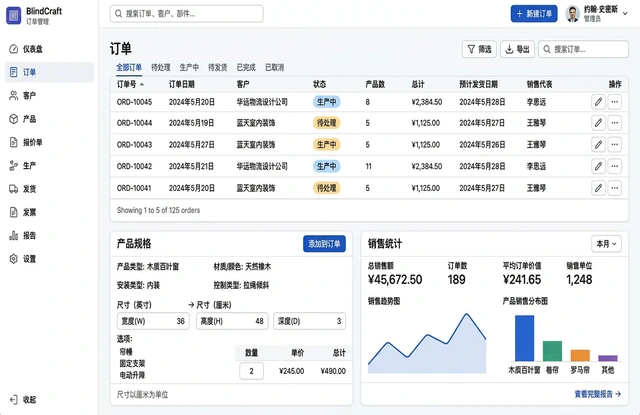This screenshot has height=415, width=640.
Task: Click order number ORD-10043
Action: (x=134, y=144)
